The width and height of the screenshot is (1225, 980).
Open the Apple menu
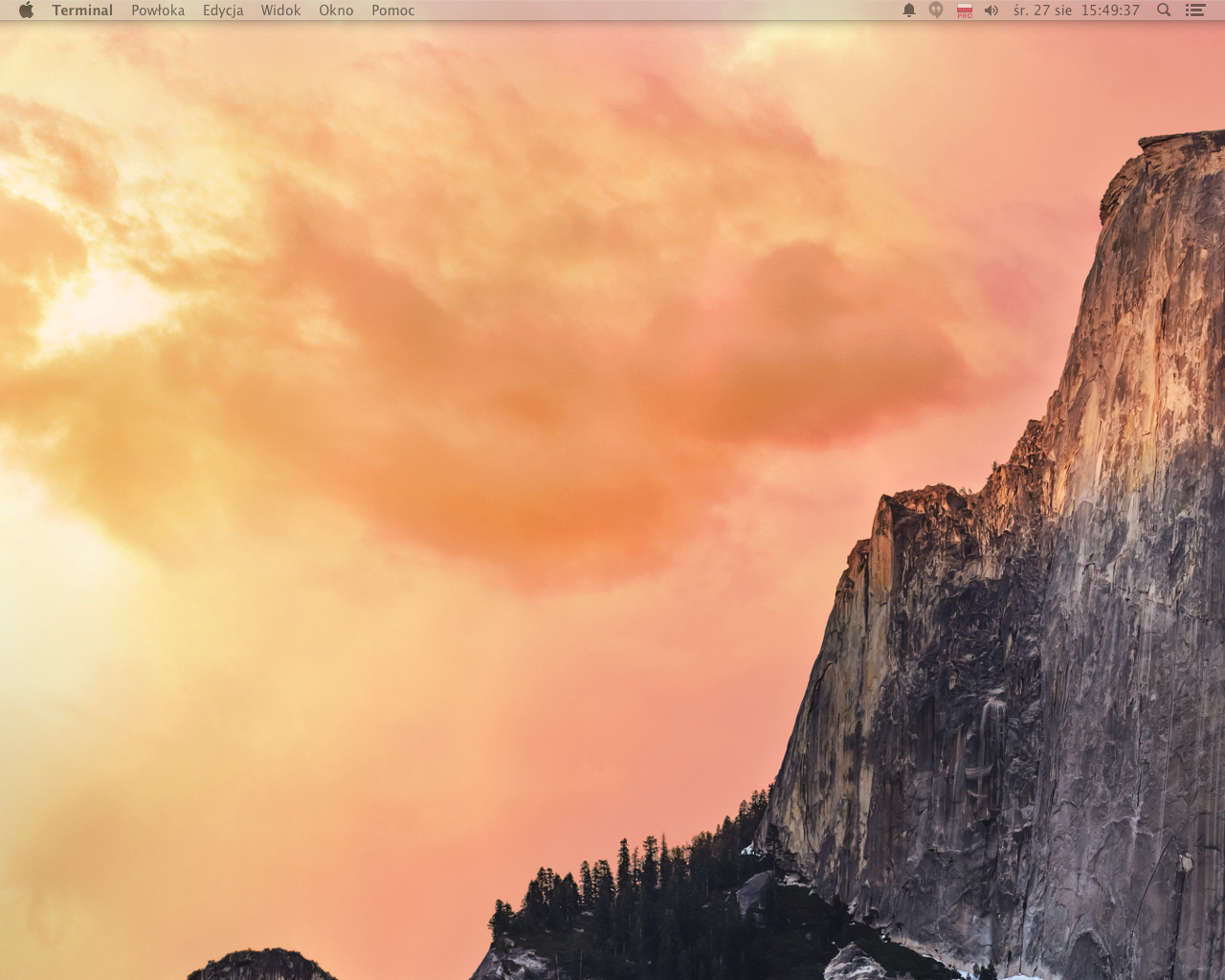(26, 10)
